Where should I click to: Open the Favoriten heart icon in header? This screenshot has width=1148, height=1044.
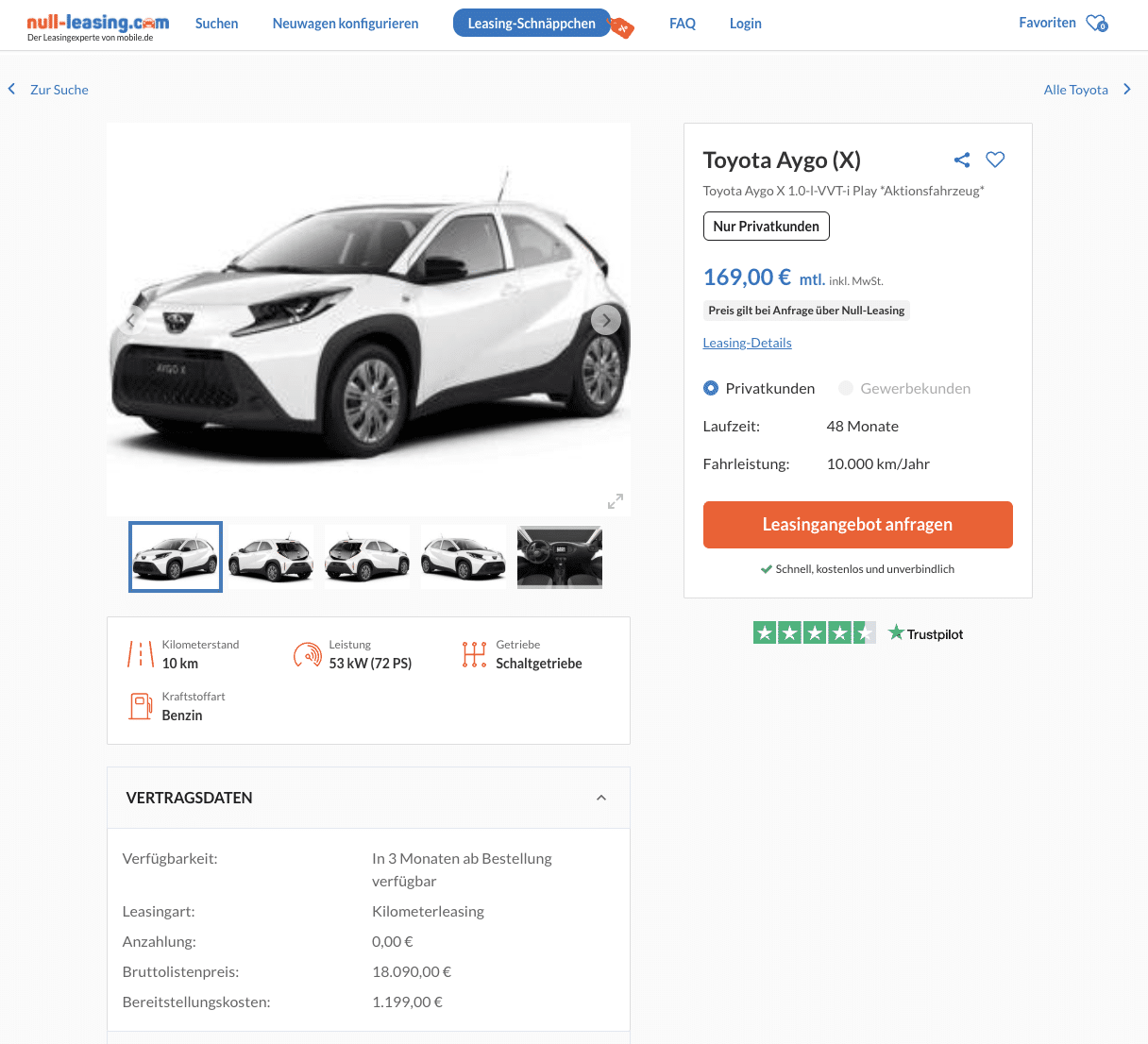(1096, 24)
